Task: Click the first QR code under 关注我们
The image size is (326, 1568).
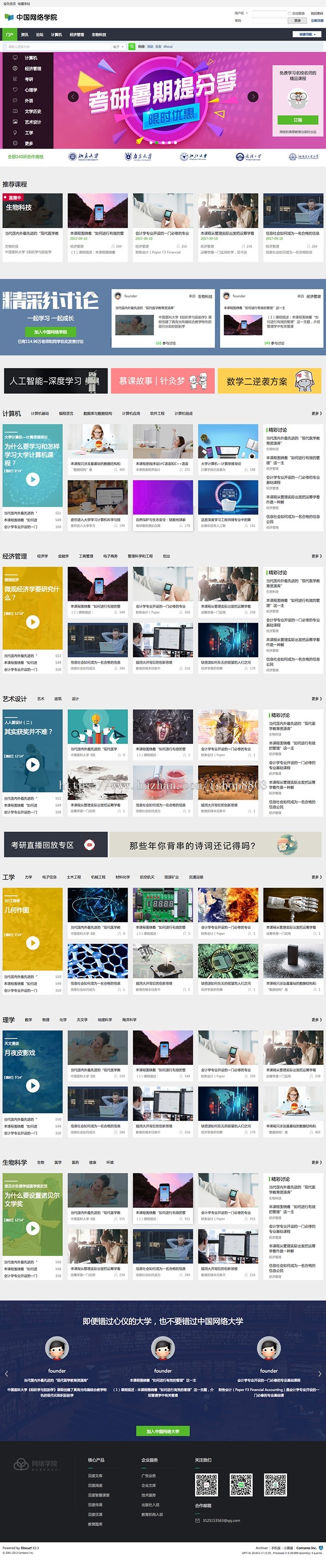Action: coord(206,1485)
